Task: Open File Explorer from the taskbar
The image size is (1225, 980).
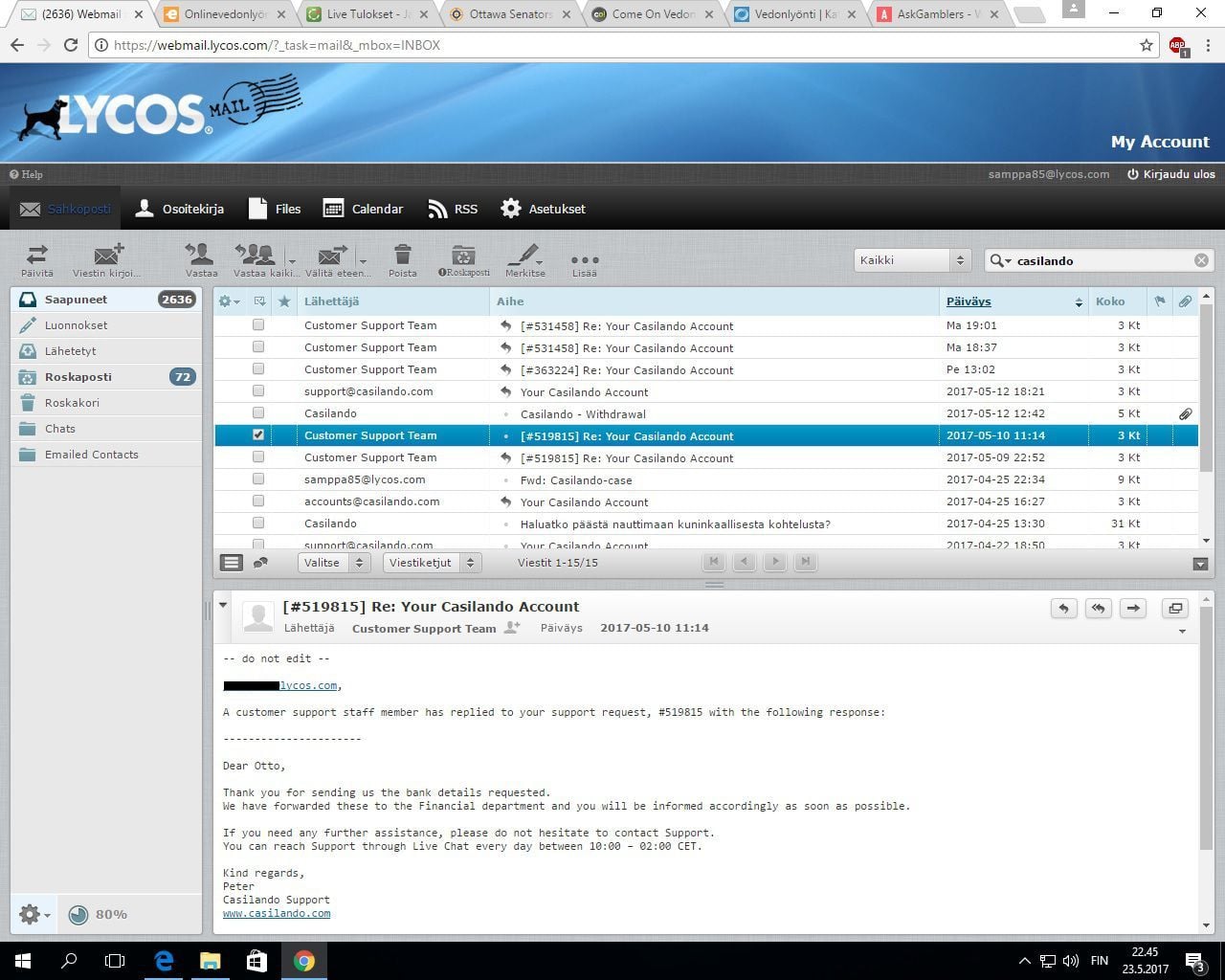Action: 211,961
